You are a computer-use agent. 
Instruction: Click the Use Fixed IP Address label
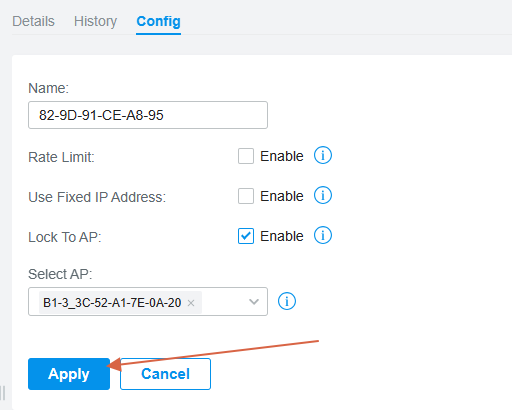tap(97, 197)
